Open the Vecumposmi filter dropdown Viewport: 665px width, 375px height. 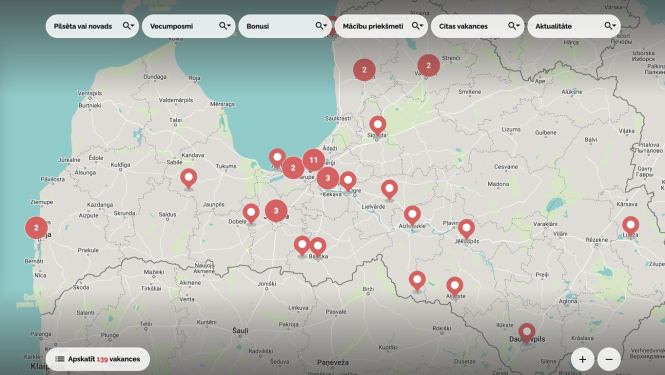point(189,26)
